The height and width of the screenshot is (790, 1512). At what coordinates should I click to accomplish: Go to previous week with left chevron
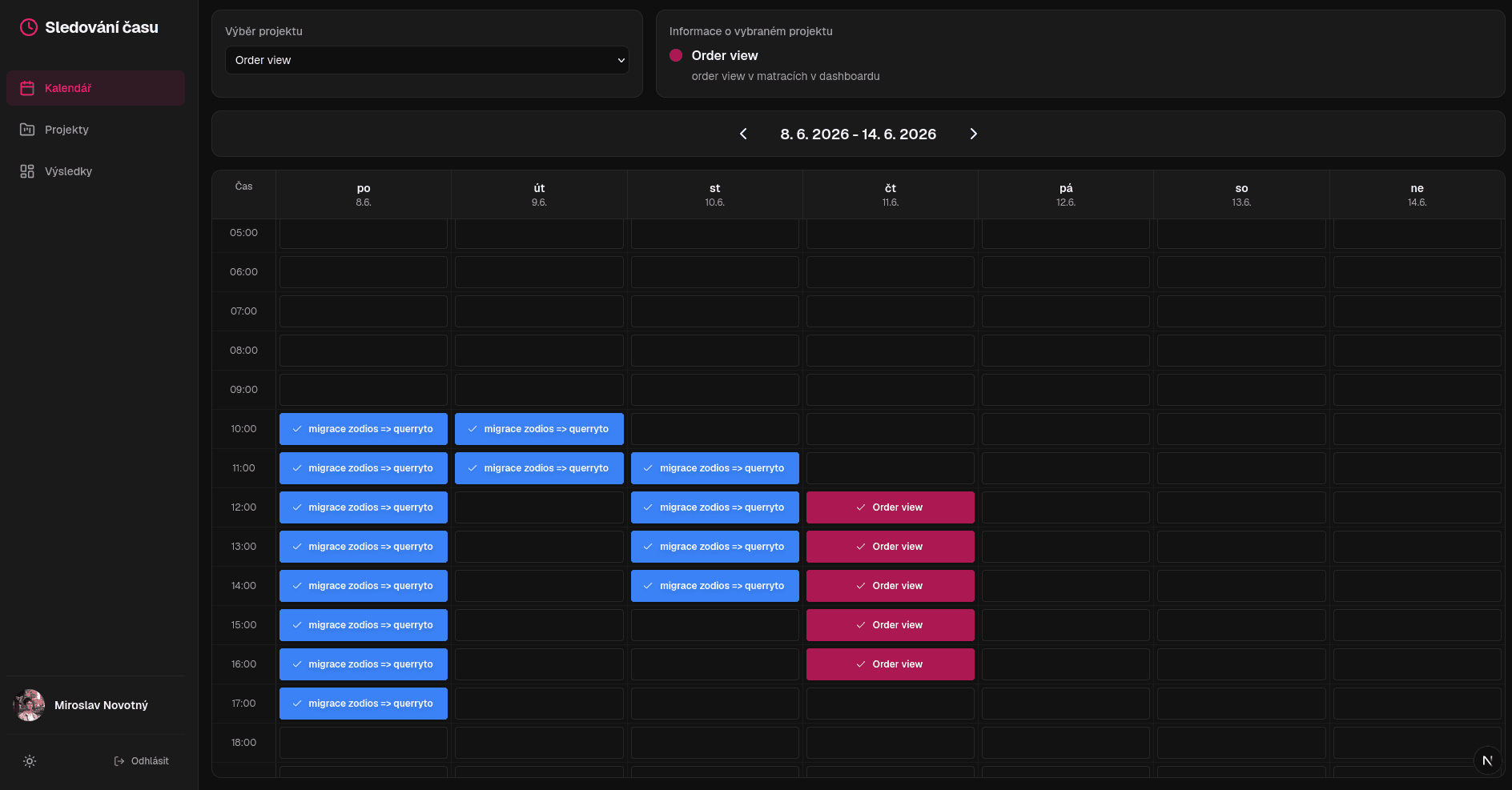click(x=743, y=134)
